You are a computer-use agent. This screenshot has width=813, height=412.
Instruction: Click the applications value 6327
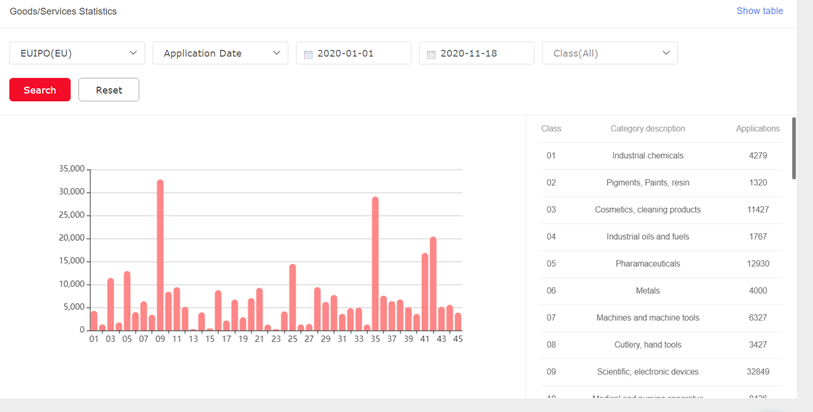point(758,318)
